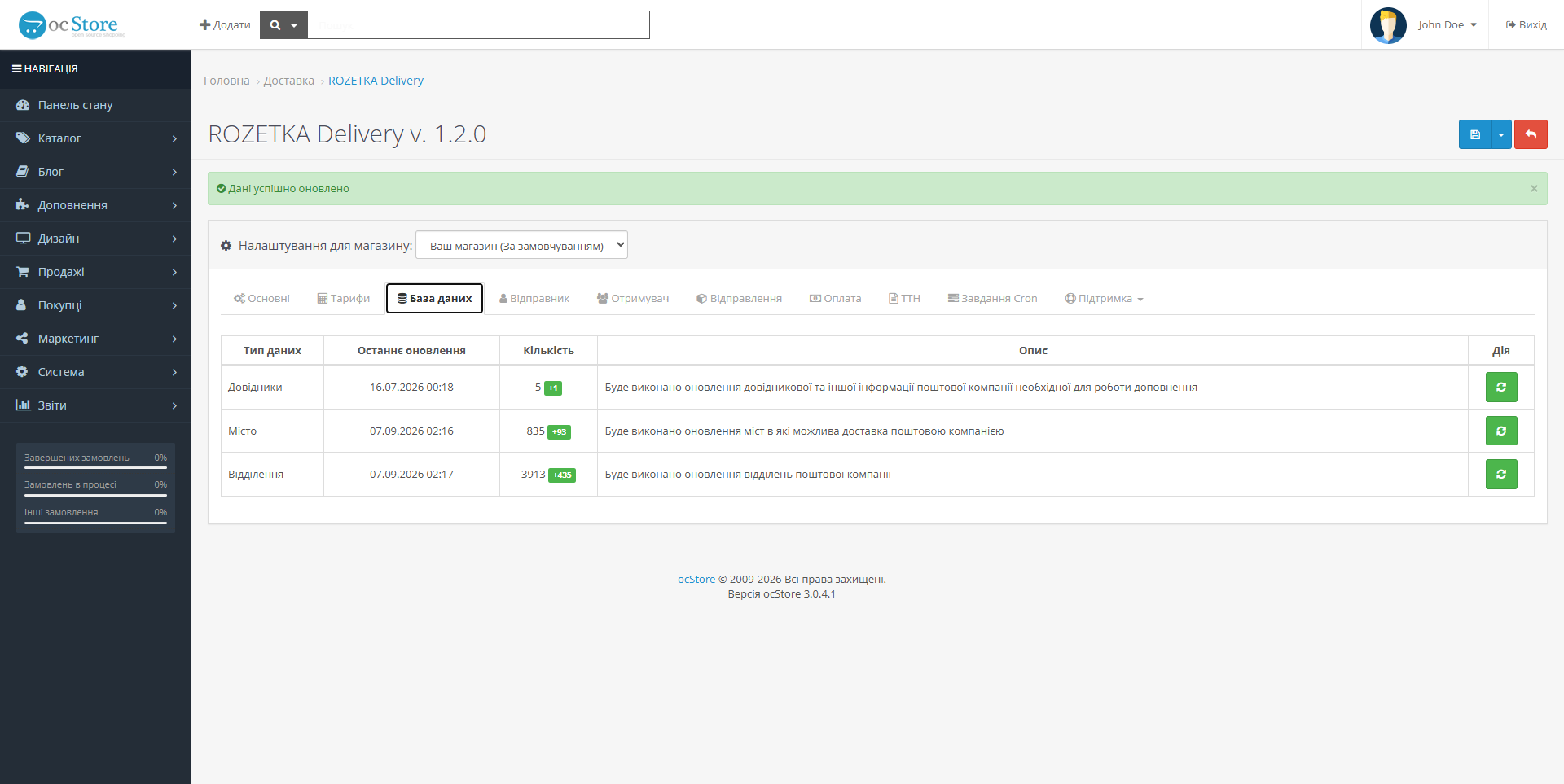The image size is (1564, 784).
Task: Open the Завдання Cron tab
Action: [x=992, y=299]
